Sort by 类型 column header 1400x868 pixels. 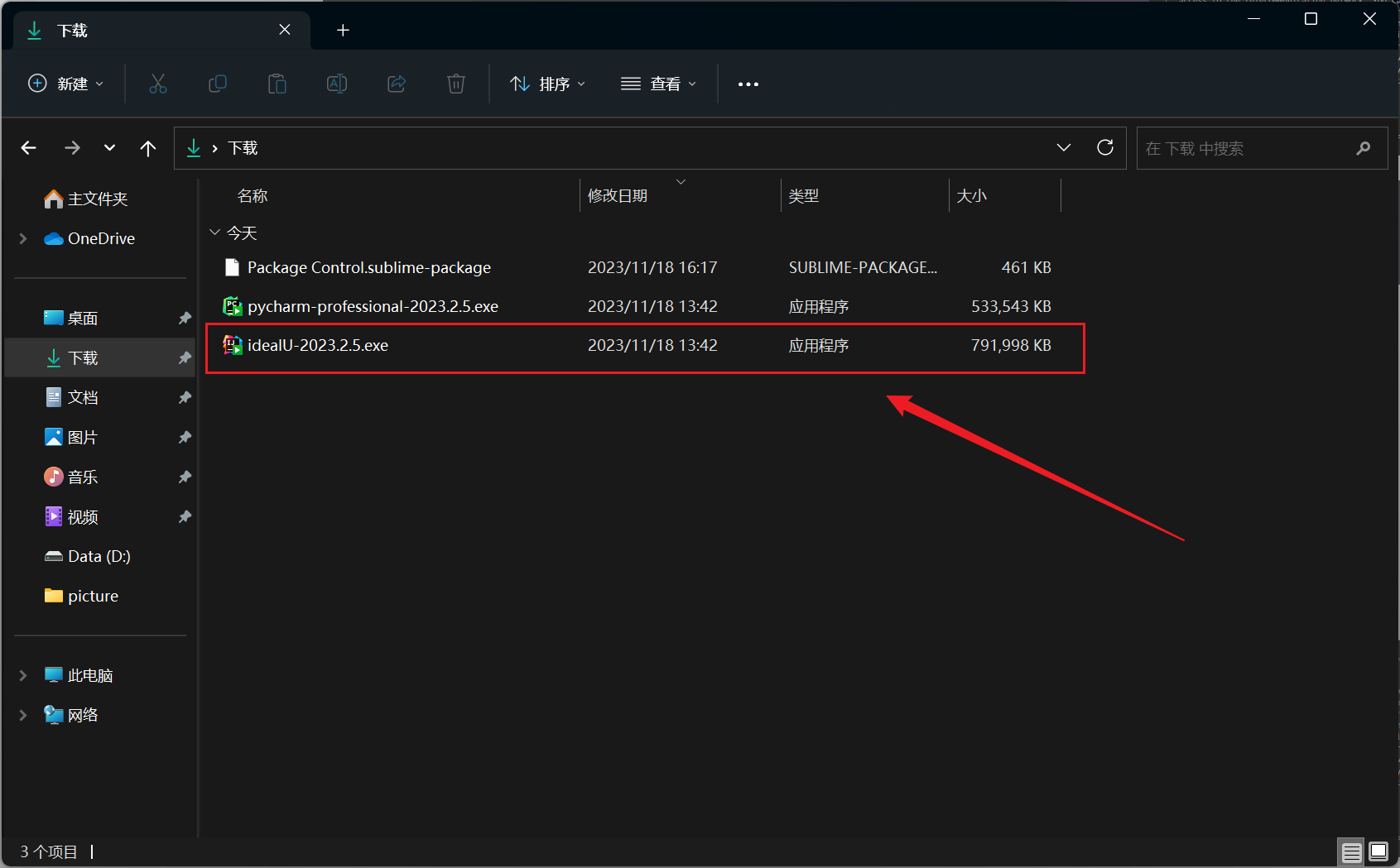click(803, 196)
